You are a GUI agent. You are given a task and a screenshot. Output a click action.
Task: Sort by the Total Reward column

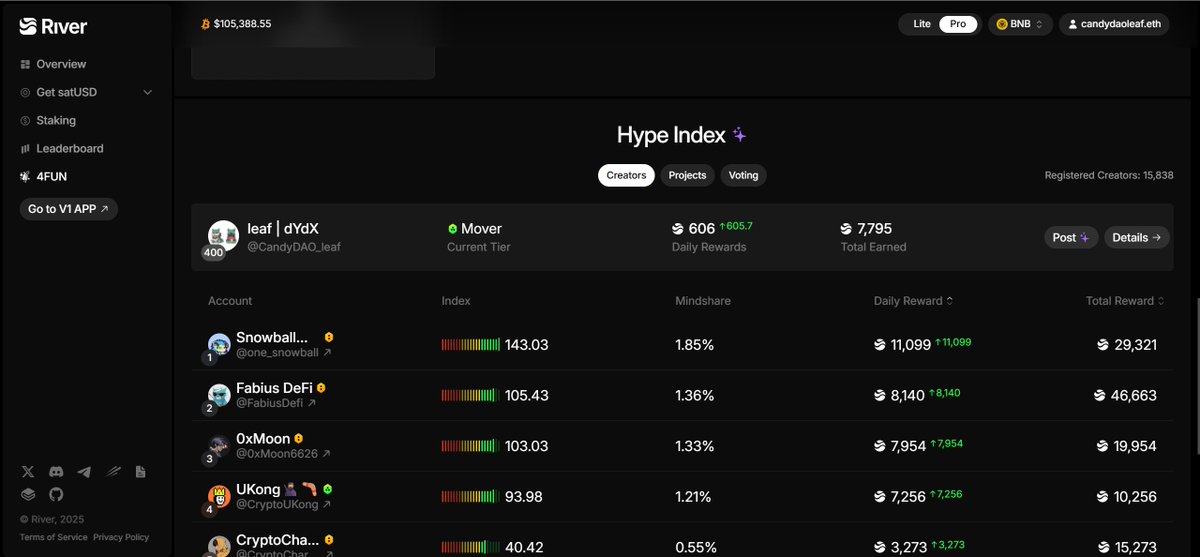pyautogui.click(x=1125, y=301)
